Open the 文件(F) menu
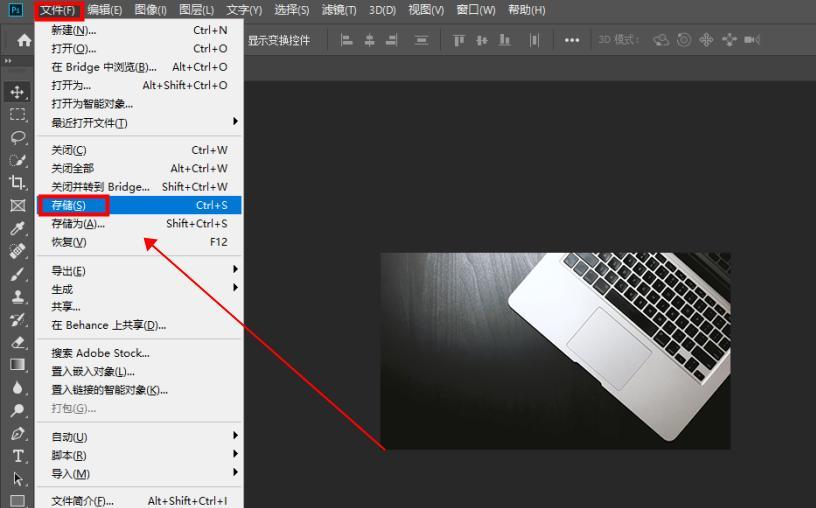816x508 pixels. tap(58, 10)
